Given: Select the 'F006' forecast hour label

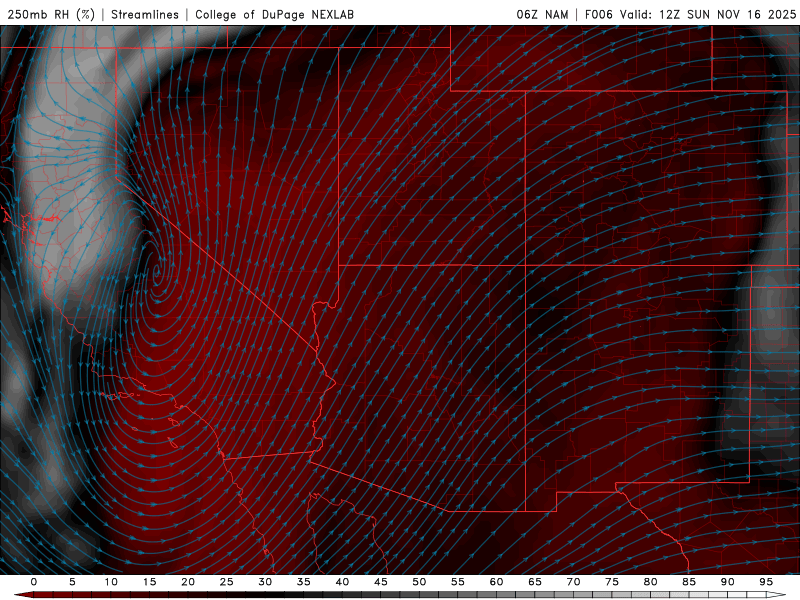Looking at the screenshot, I should tap(598, 14).
